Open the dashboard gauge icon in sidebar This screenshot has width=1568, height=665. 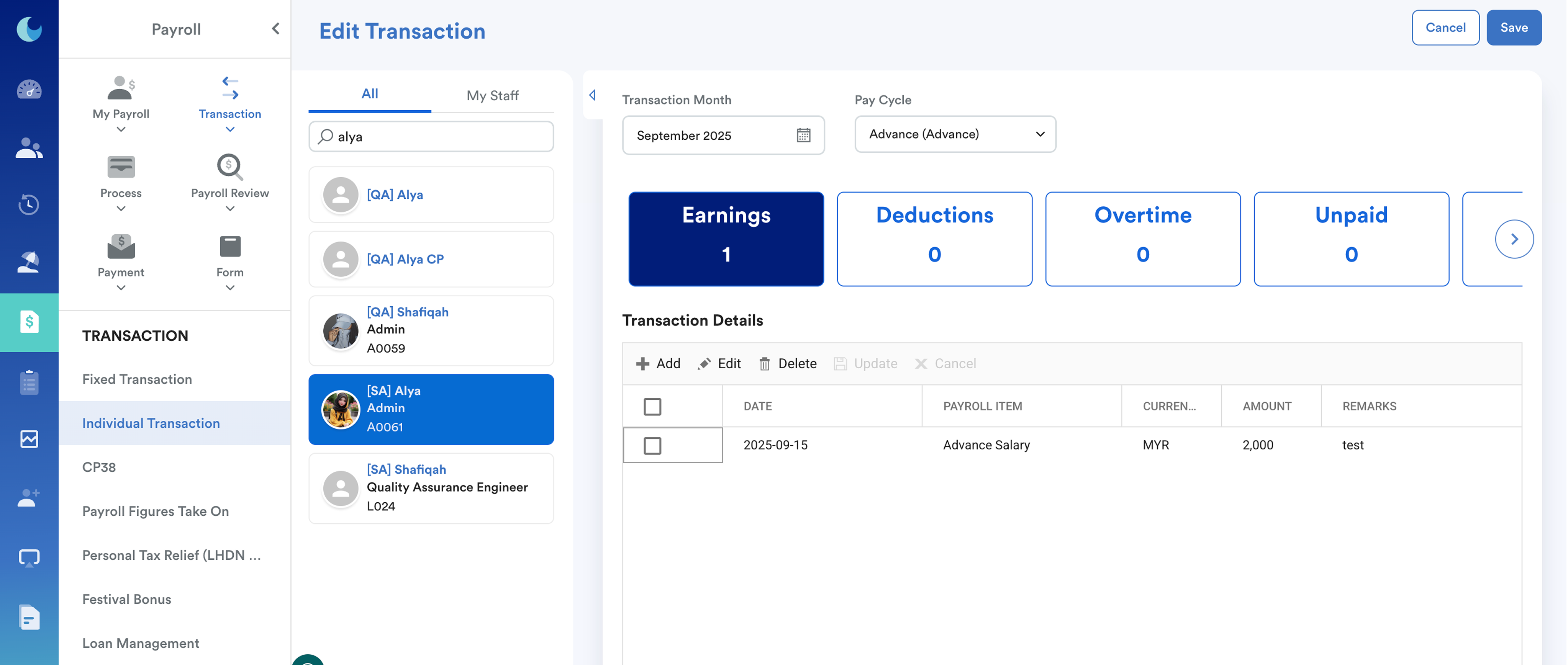click(29, 90)
